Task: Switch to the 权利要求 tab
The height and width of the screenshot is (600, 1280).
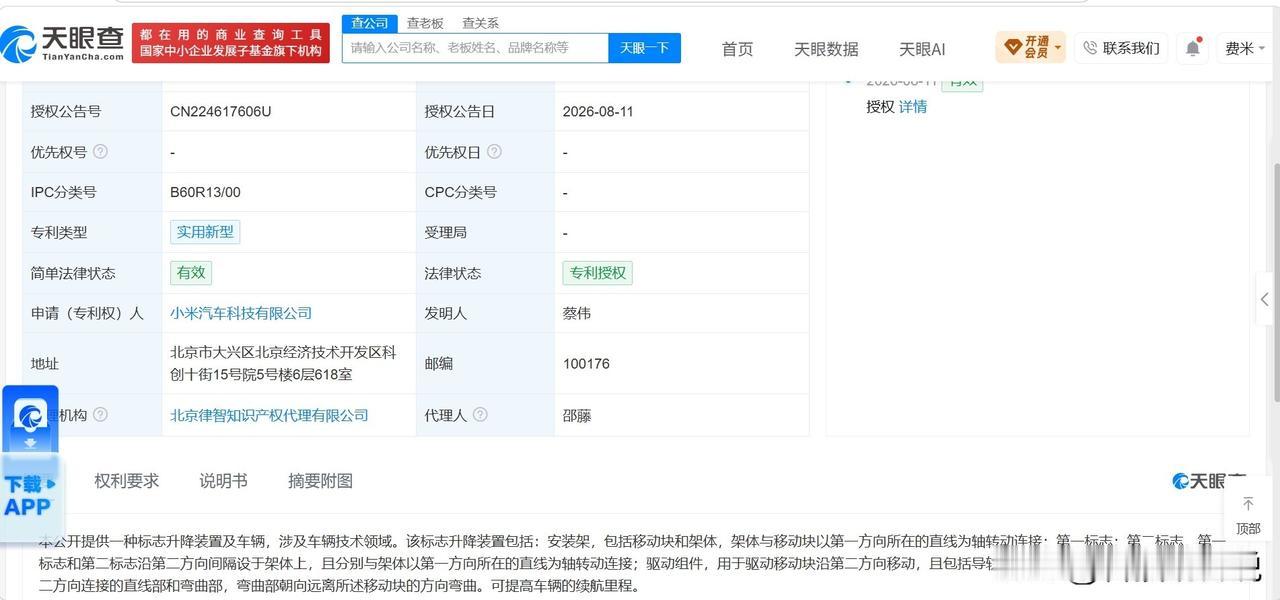Action: (x=127, y=481)
